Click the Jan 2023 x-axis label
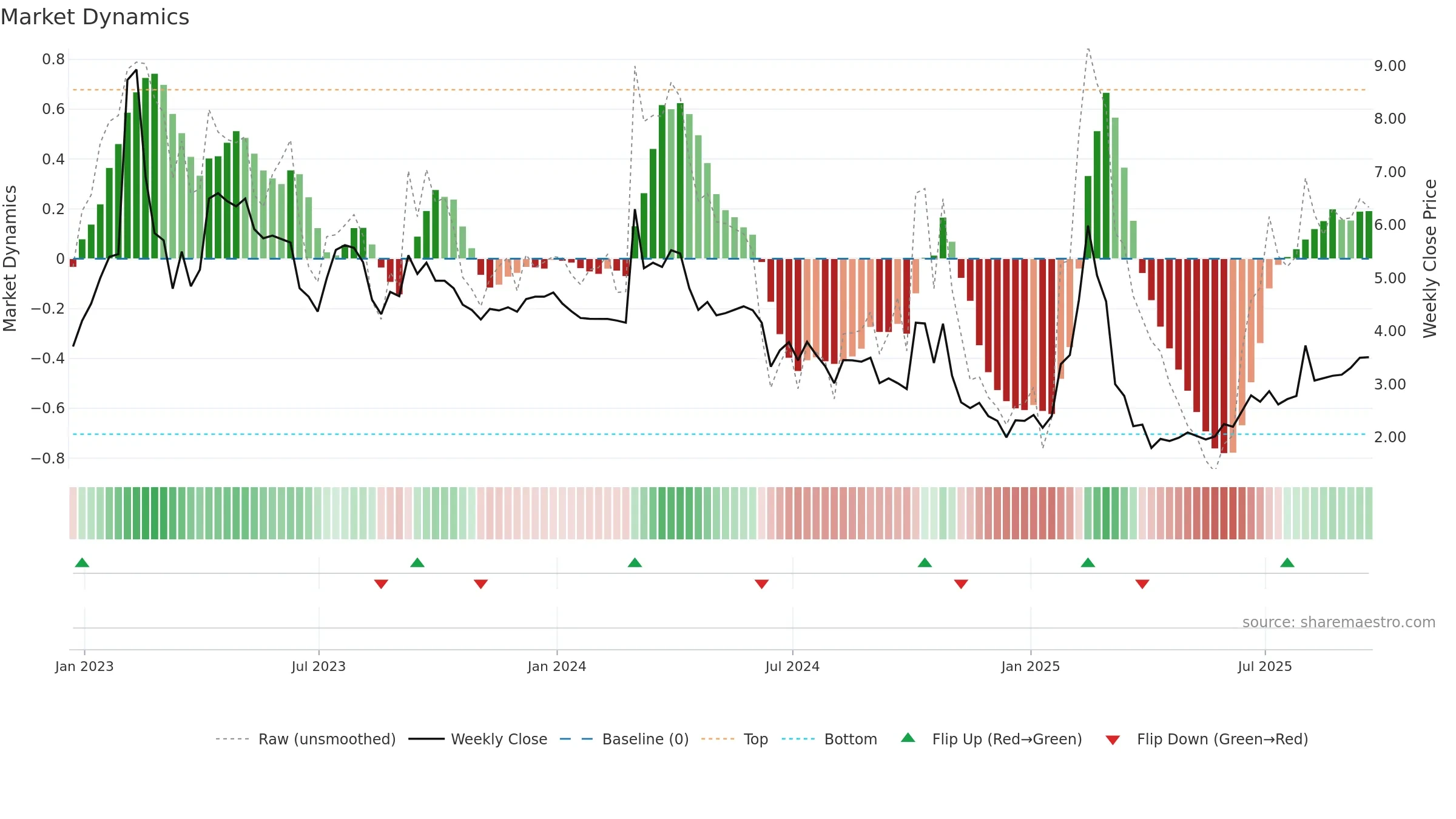The height and width of the screenshot is (819, 1456). click(x=84, y=666)
